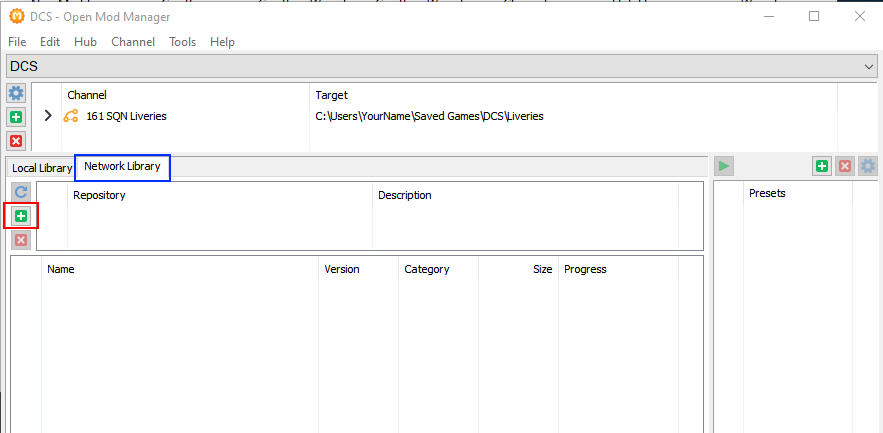Close the Open Mod Manager window
Screen dimensions: 883x433
(x=859, y=16)
